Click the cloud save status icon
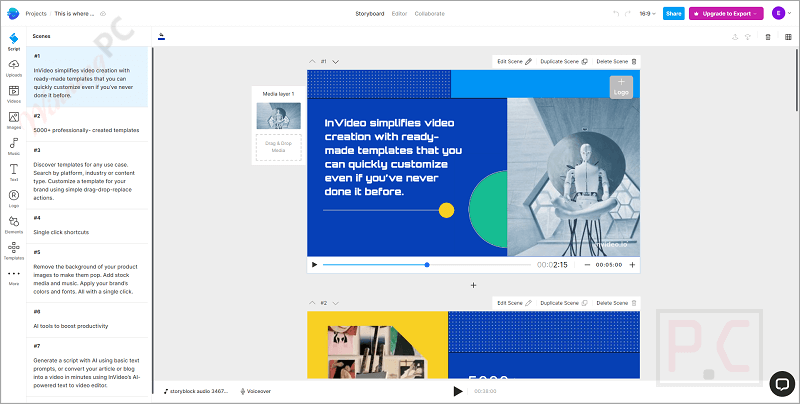The height and width of the screenshot is (404, 800). click(x=103, y=14)
